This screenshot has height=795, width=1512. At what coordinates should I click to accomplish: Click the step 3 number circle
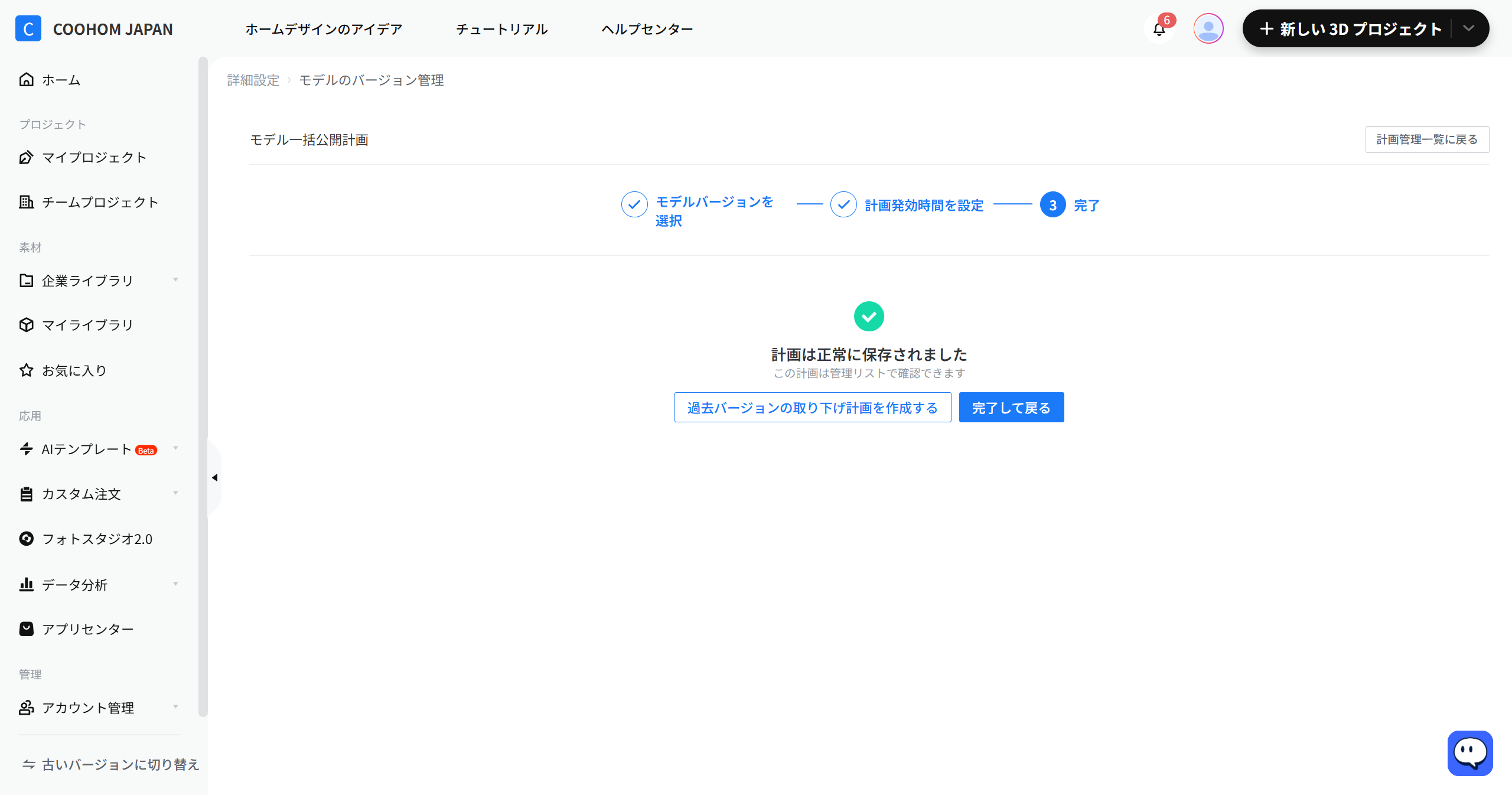1052,204
